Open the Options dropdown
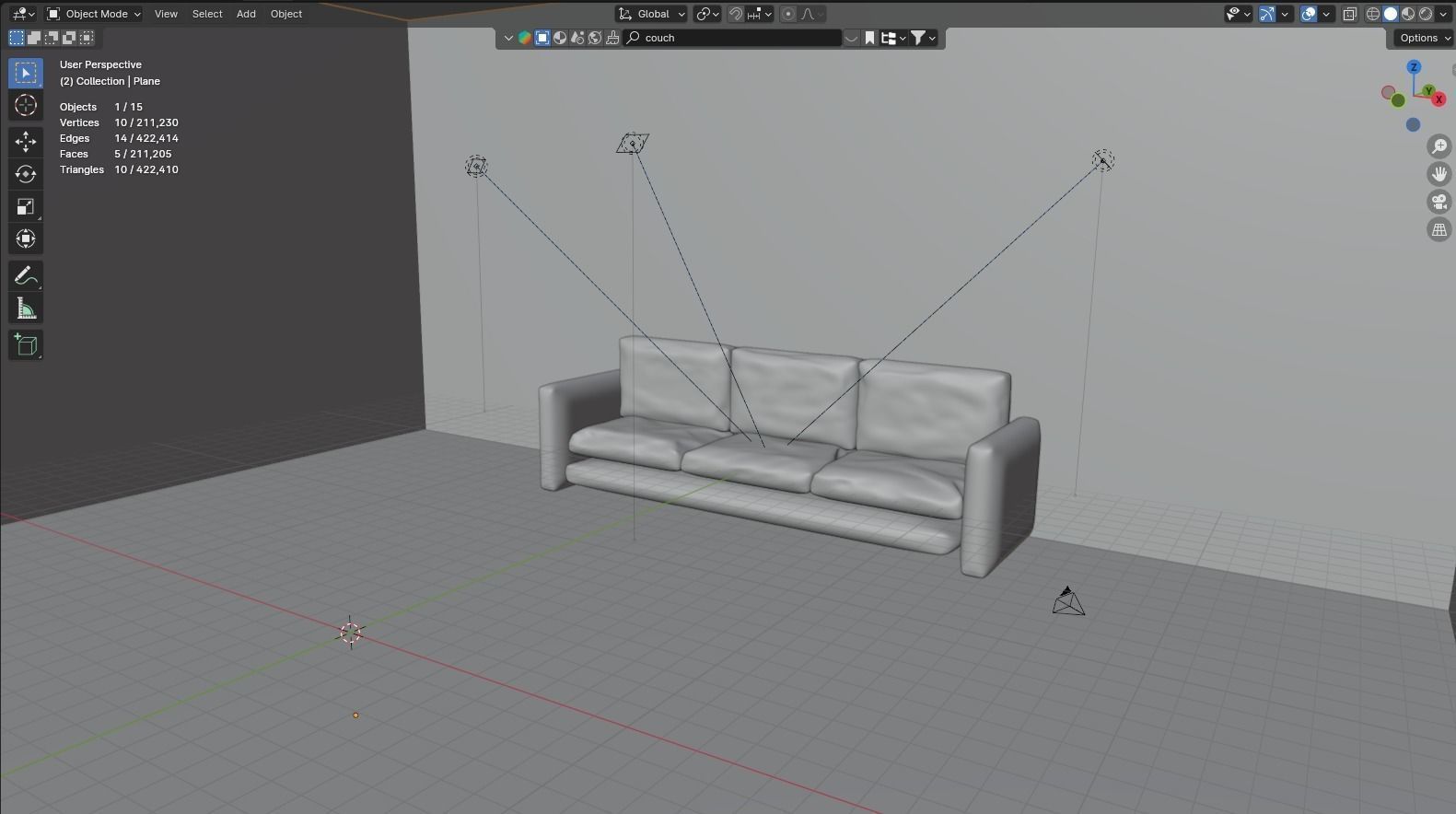This screenshot has width=1456, height=814. (x=1424, y=38)
